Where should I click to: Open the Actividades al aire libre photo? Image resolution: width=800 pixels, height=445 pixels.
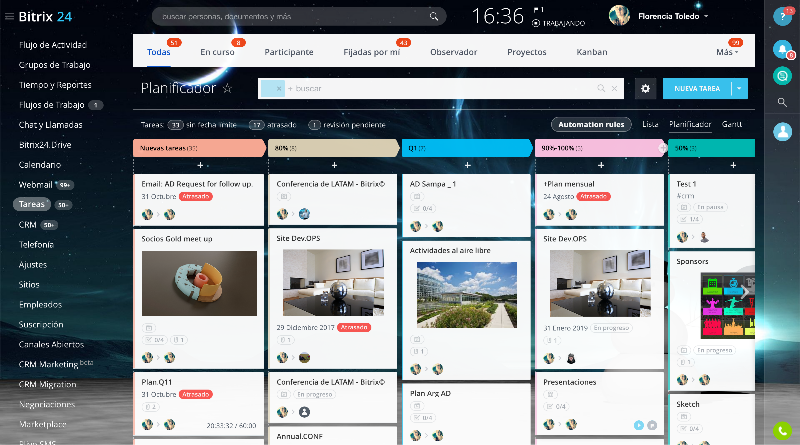coord(467,295)
